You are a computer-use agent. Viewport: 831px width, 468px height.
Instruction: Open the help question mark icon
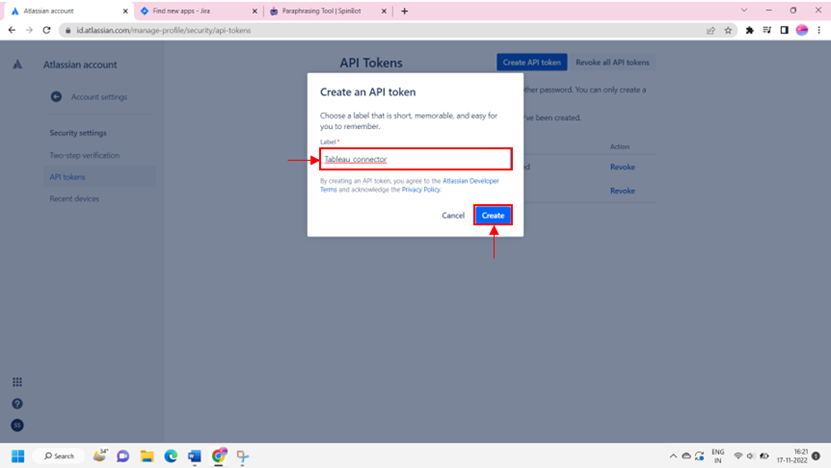[x=17, y=404]
